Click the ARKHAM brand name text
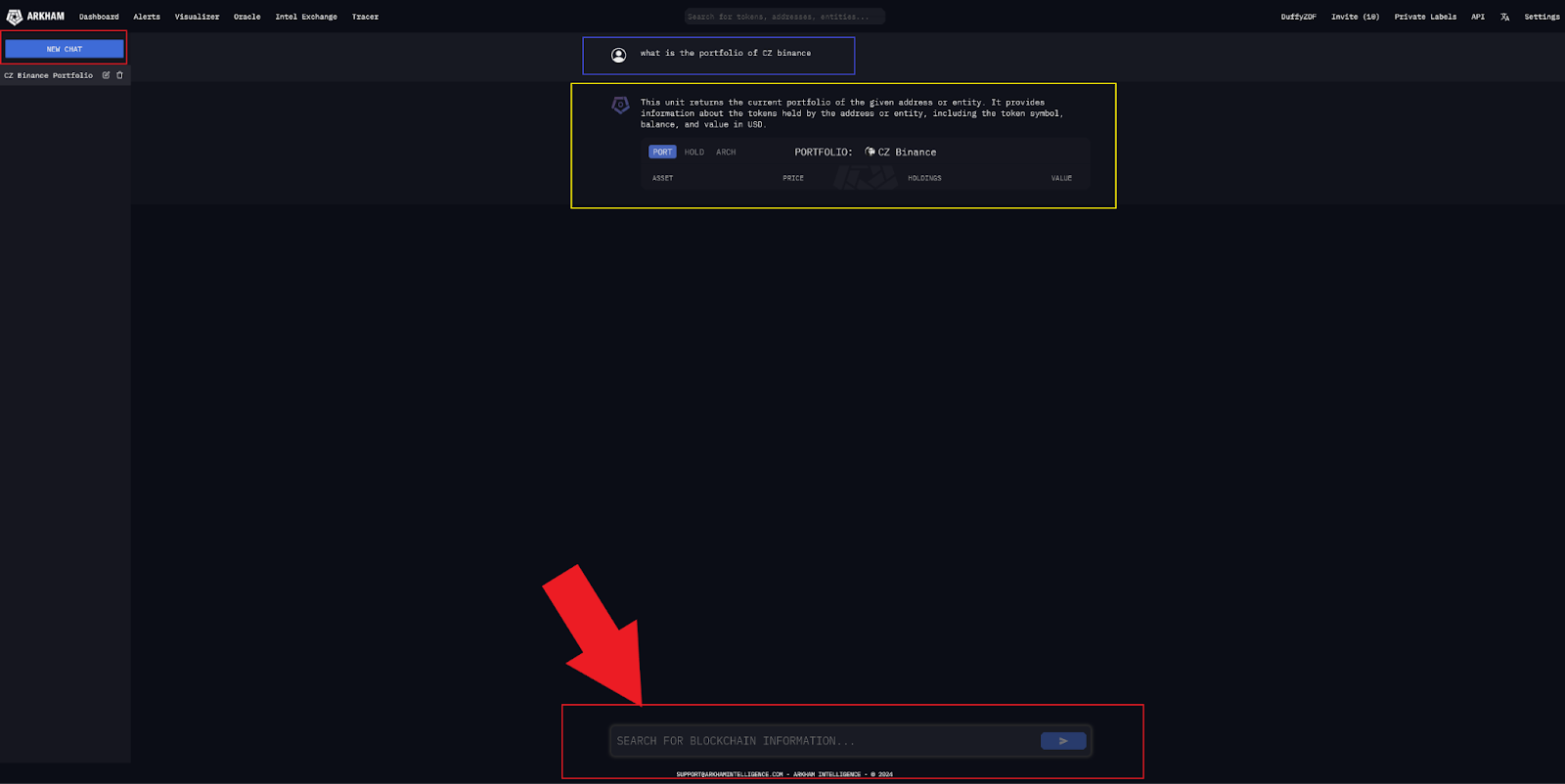 46,17
